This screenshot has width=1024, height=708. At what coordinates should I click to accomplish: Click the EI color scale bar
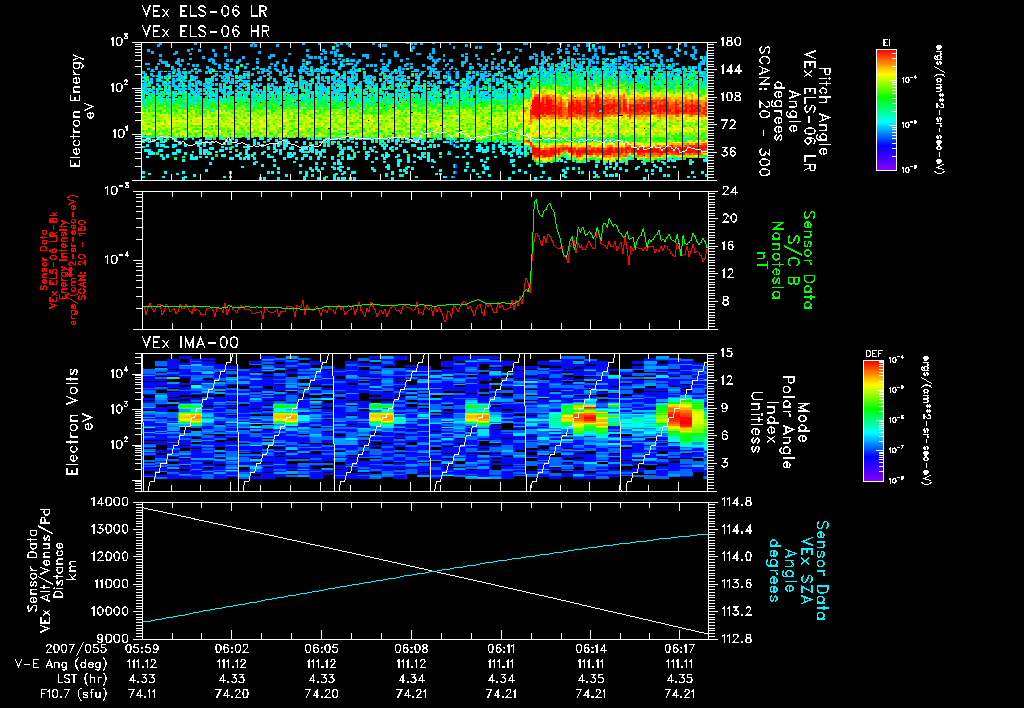click(x=886, y=109)
